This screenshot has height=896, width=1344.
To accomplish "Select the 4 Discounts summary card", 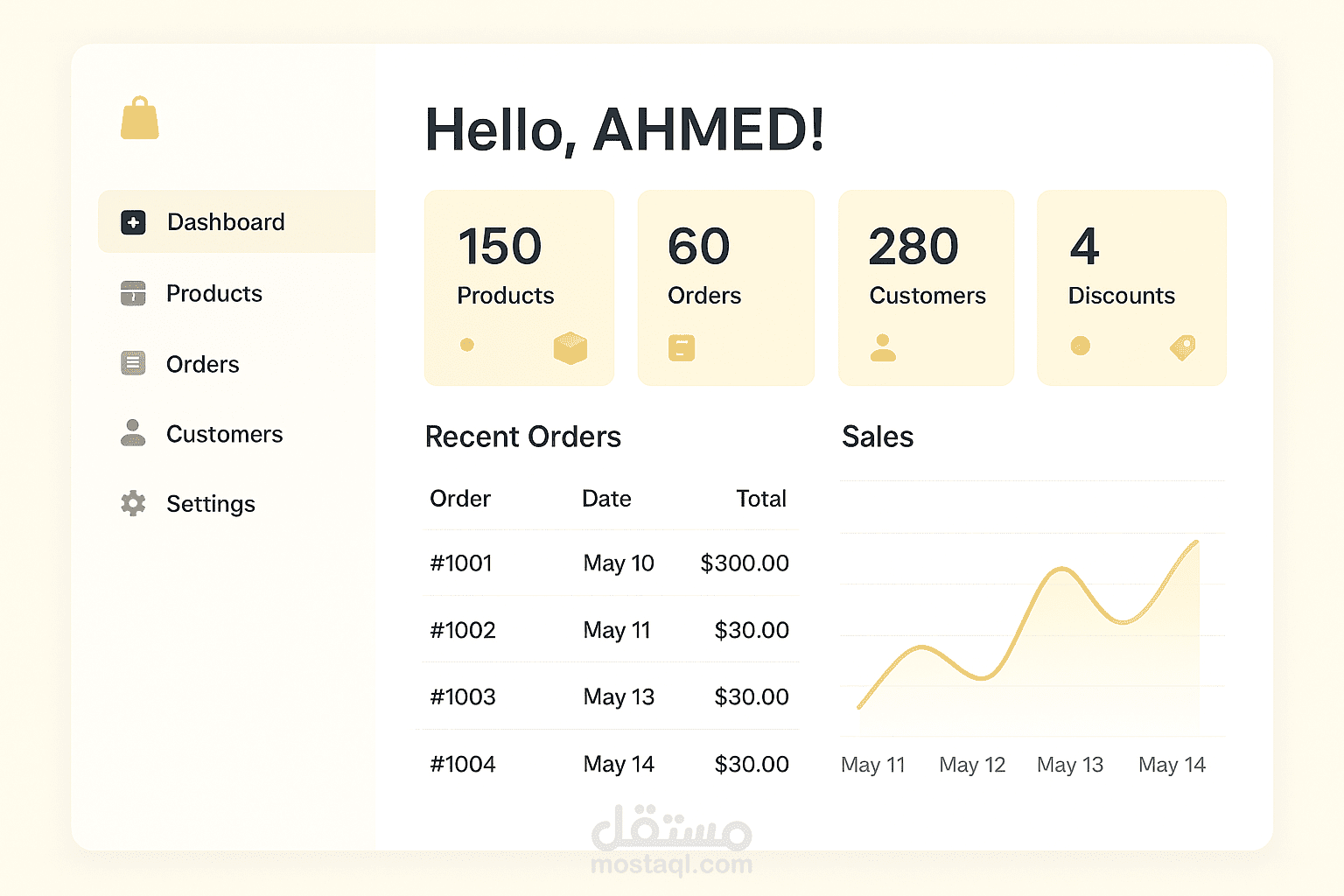I will pos(1131,288).
